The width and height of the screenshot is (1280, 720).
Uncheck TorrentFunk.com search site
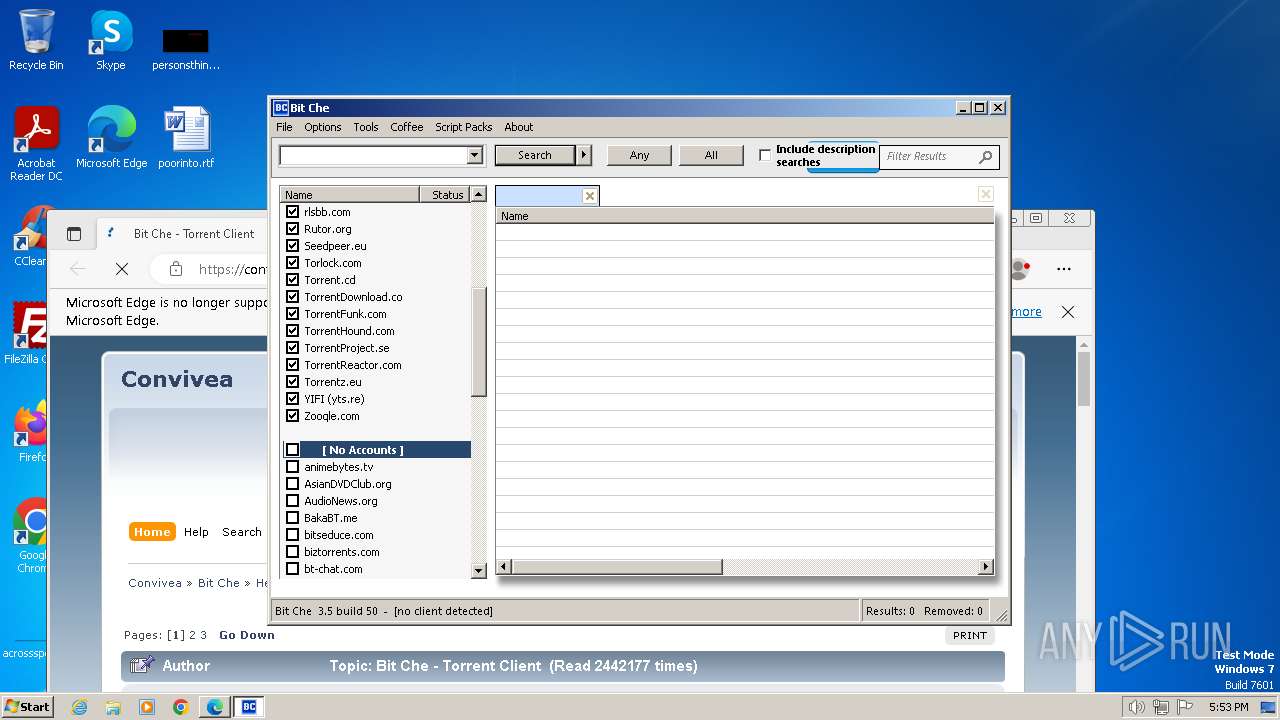pyautogui.click(x=293, y=314)
